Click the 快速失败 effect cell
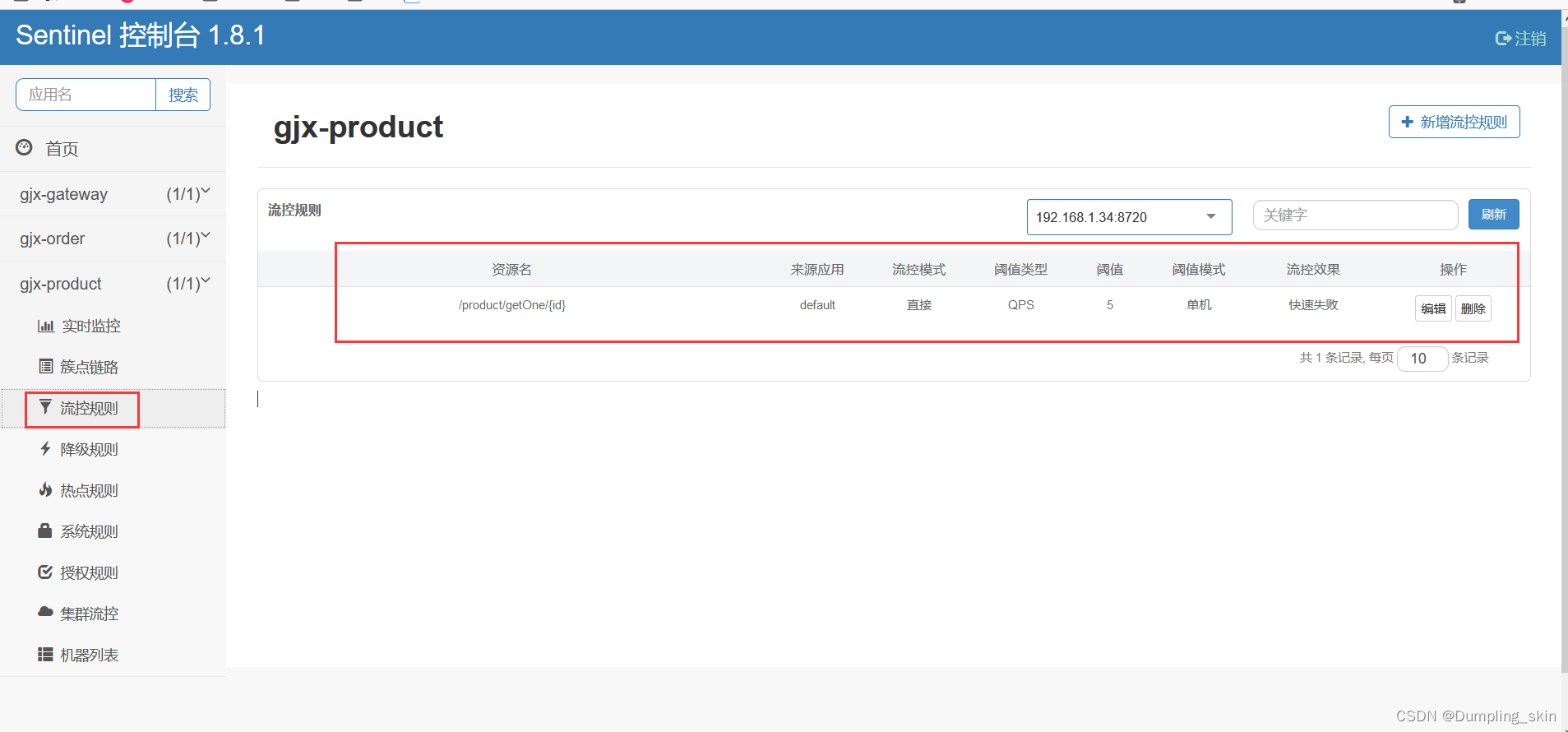Image resolution: width=1568 pixels, height=732 pixels. click(x=1313, y=305)
